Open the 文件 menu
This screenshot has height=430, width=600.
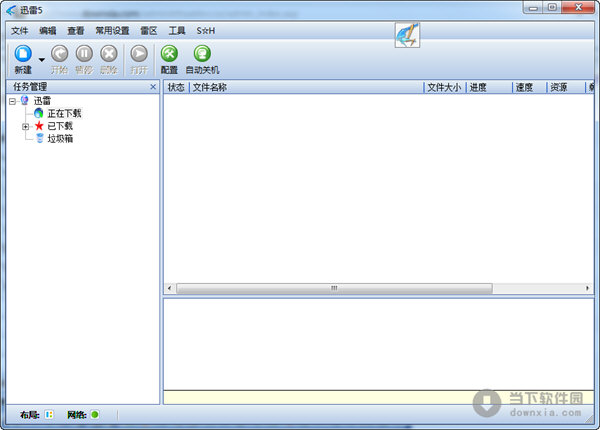click(x=19, y=31)
